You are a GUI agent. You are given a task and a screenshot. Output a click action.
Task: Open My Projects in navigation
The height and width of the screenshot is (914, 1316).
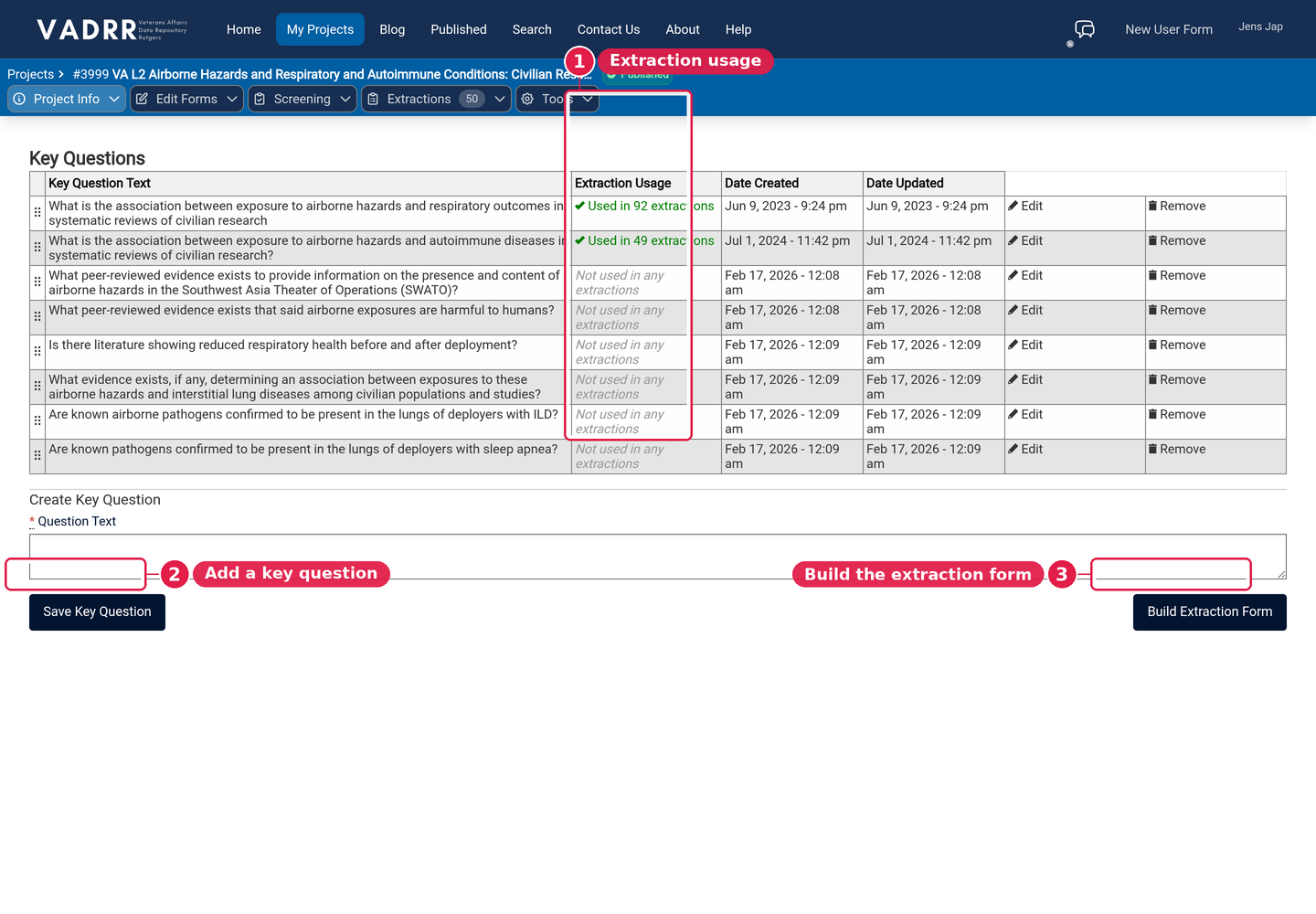pos(320,29)
